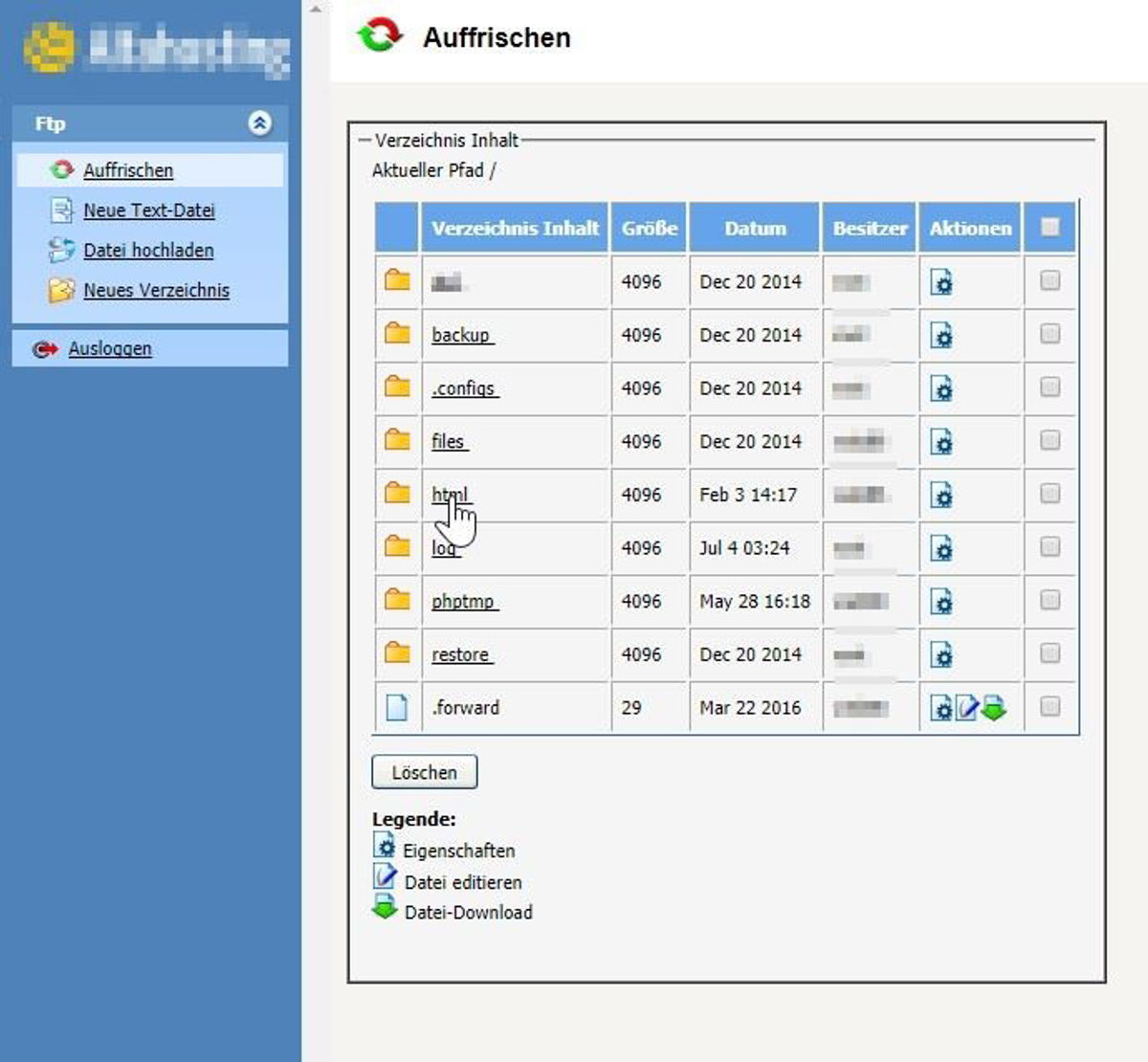Click the Besitzer column header
The height and width of the screenshot is (1062, 1148).
(x=870, y=228)
